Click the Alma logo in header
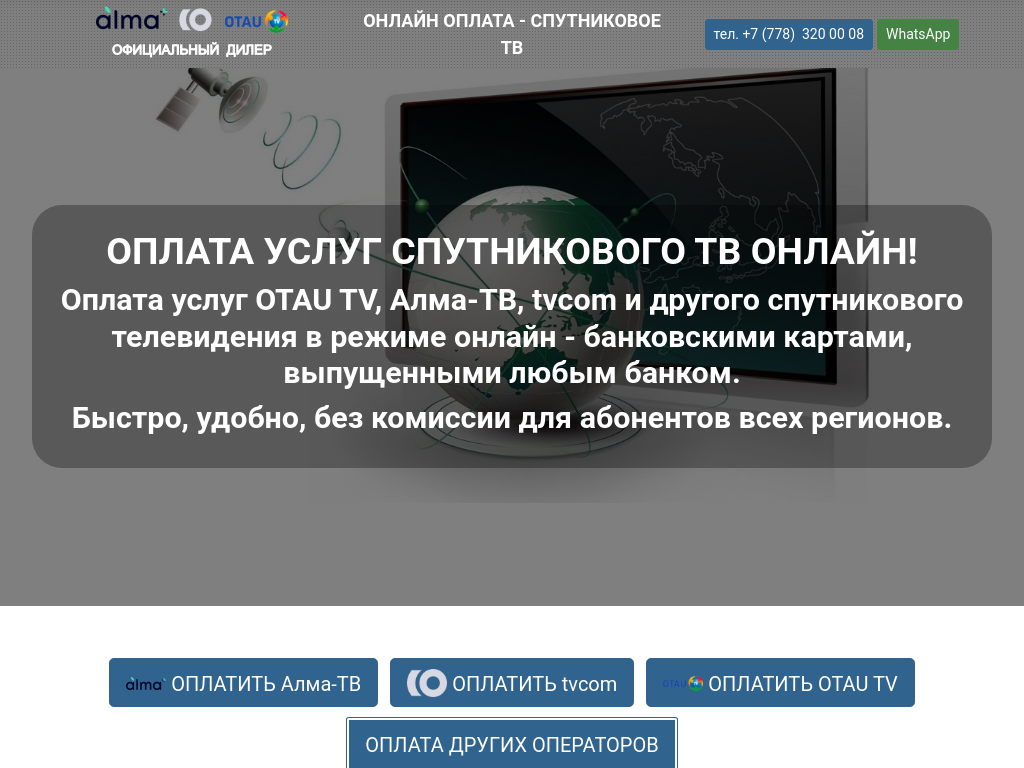 [131, 20]
